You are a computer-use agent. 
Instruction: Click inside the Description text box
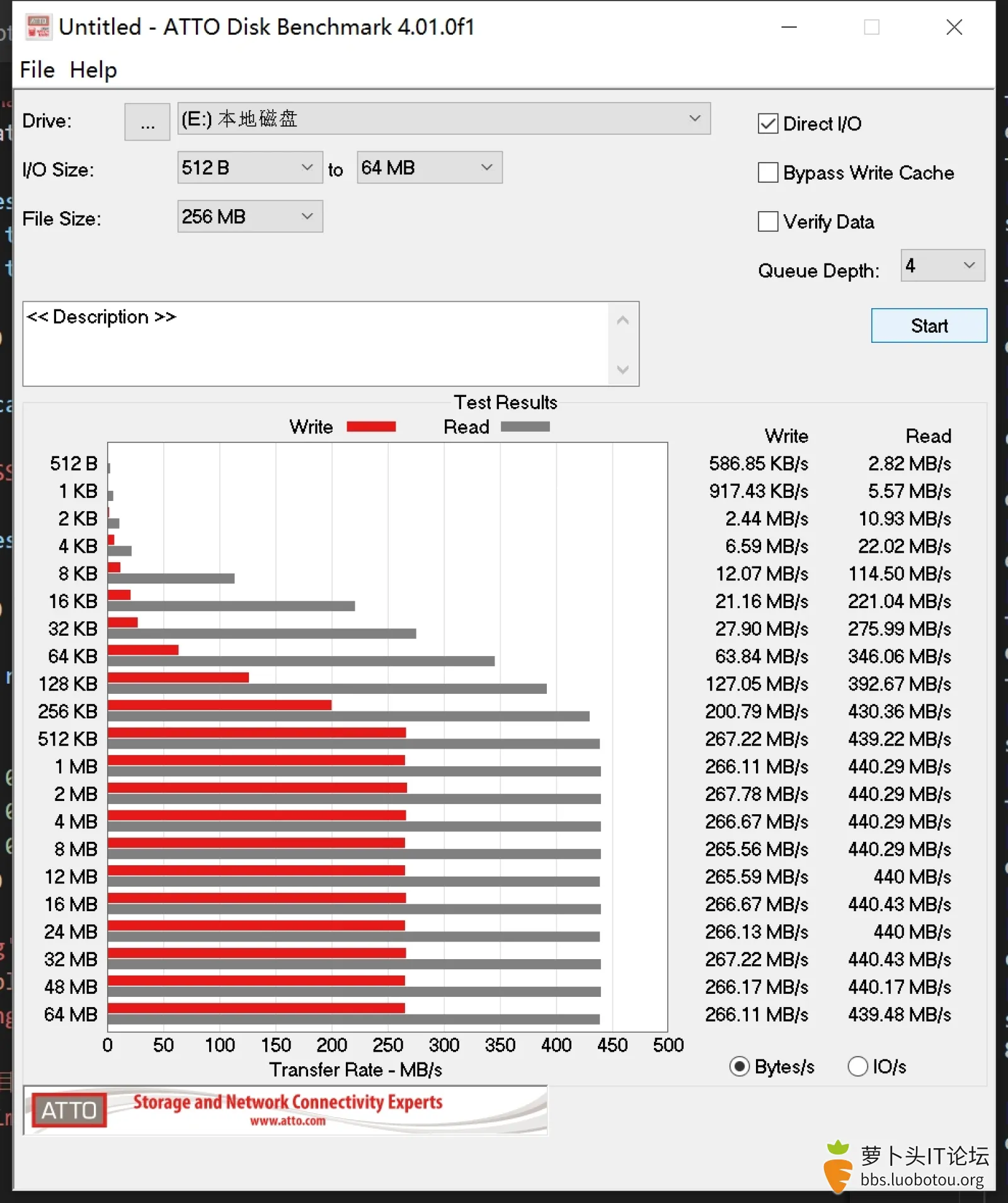click(x=316, y=344)
